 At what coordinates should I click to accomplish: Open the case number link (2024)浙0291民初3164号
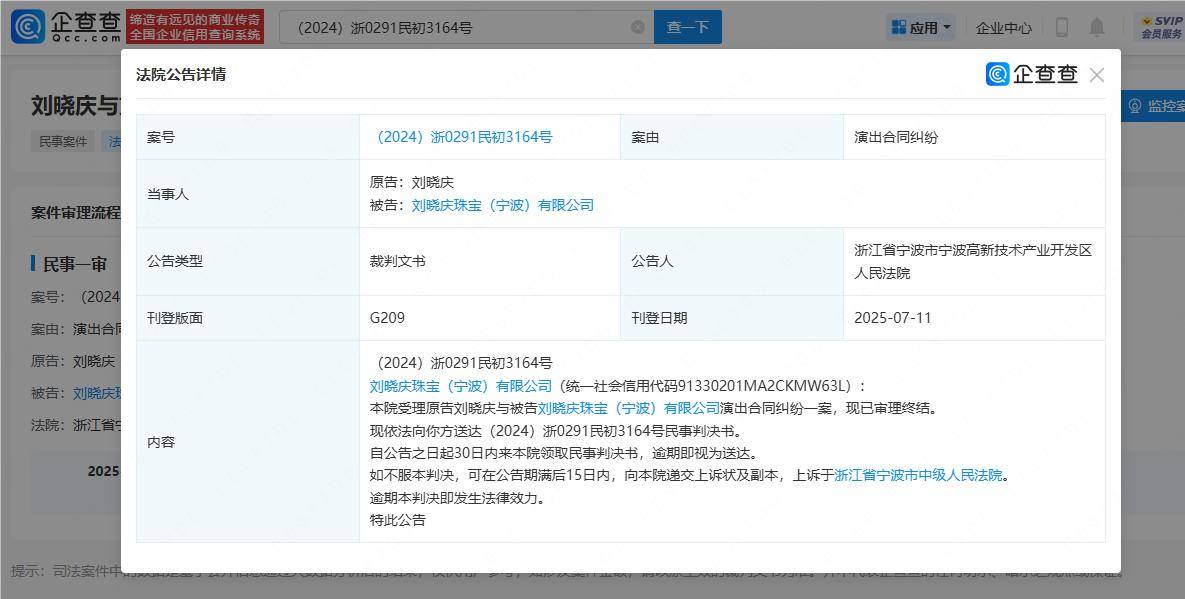tap(463, 137)
